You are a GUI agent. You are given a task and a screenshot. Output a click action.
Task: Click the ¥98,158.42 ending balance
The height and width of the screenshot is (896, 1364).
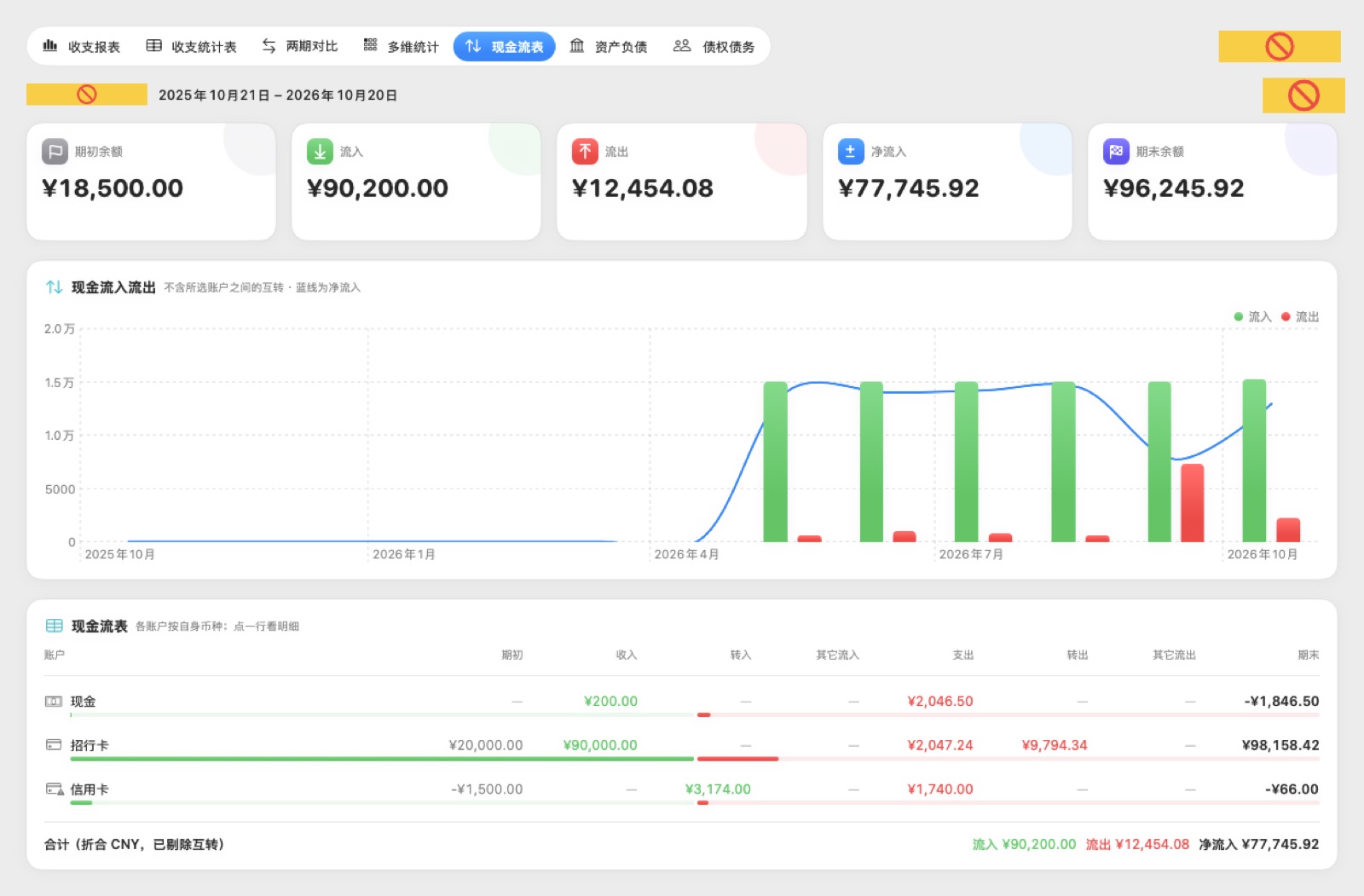(1280, 745)
